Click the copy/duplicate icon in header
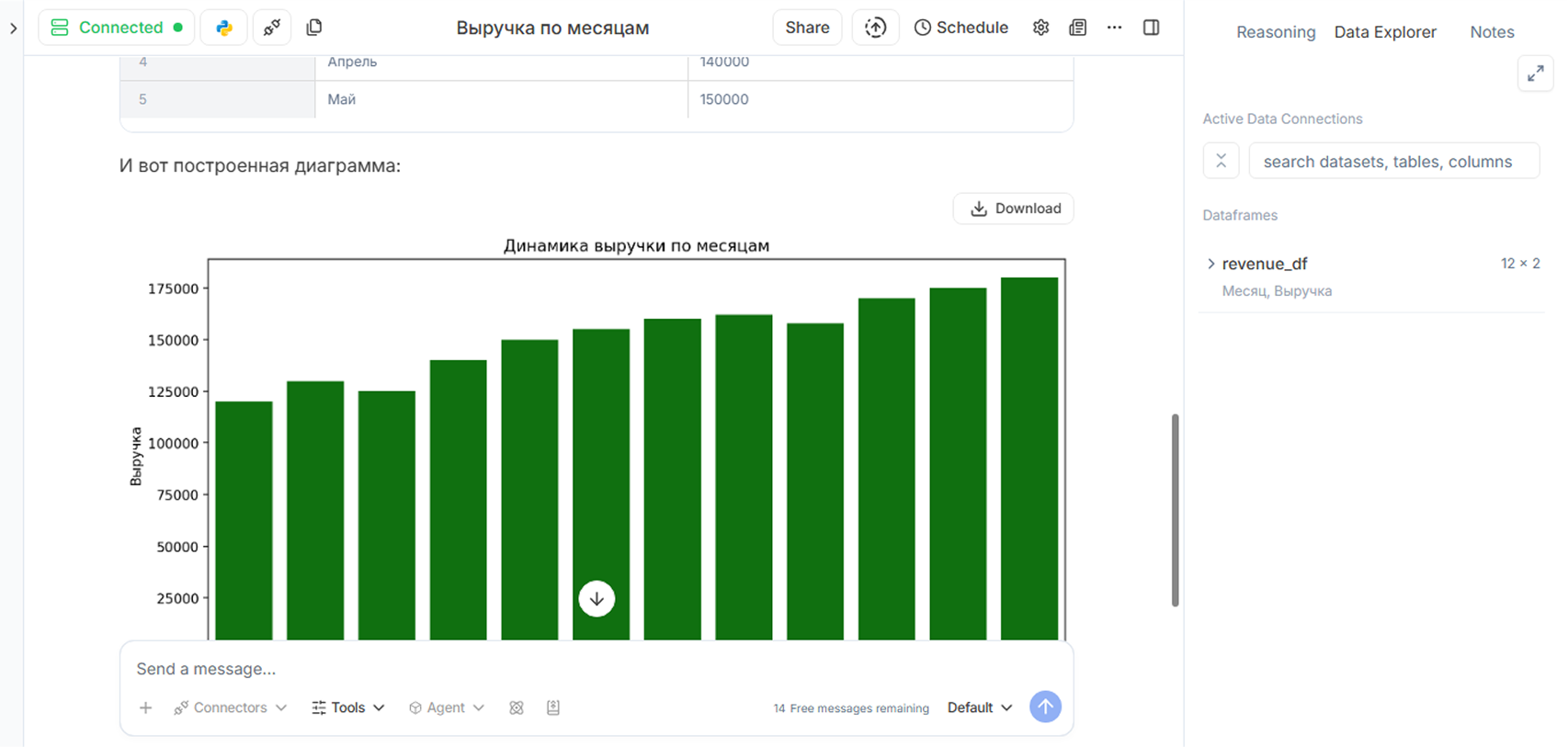 314,28
